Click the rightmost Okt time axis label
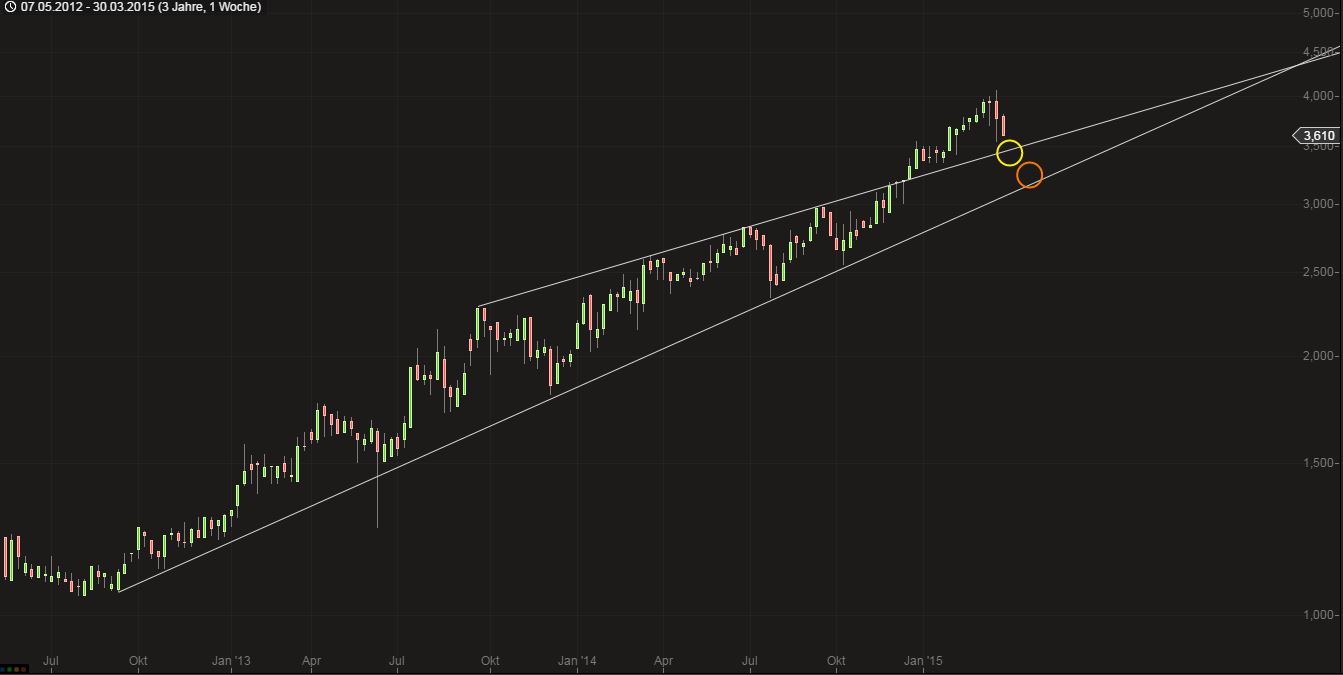Image resolution: width=1343 pixels, height=675 pixels. pos(836,661)
